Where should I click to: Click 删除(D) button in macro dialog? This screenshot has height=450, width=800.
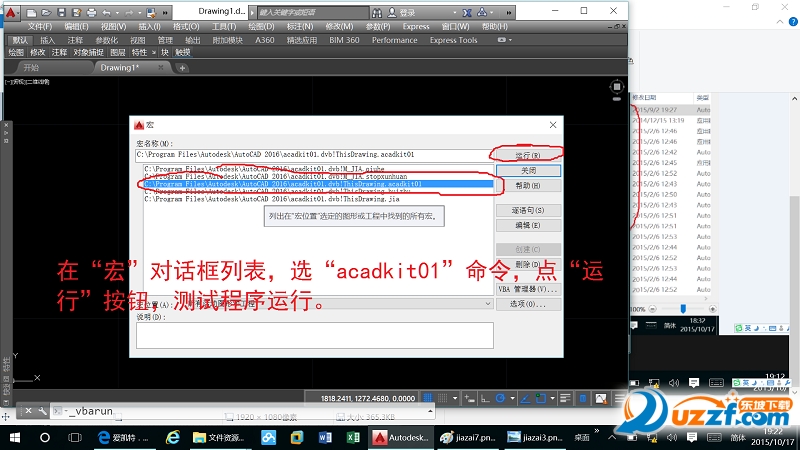click(529, 264)
